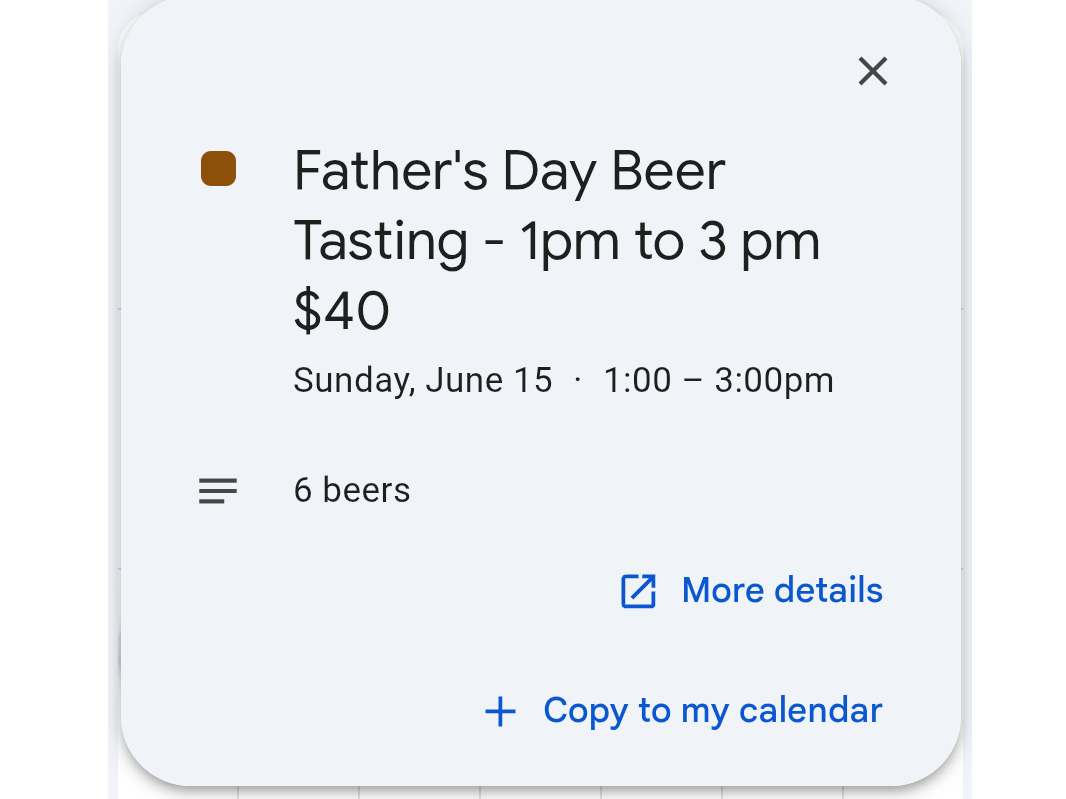1066x799 pixels.
Task: Click the "Tasting - 1pm to 3 pm" line
Action: (x=556, y=241)
